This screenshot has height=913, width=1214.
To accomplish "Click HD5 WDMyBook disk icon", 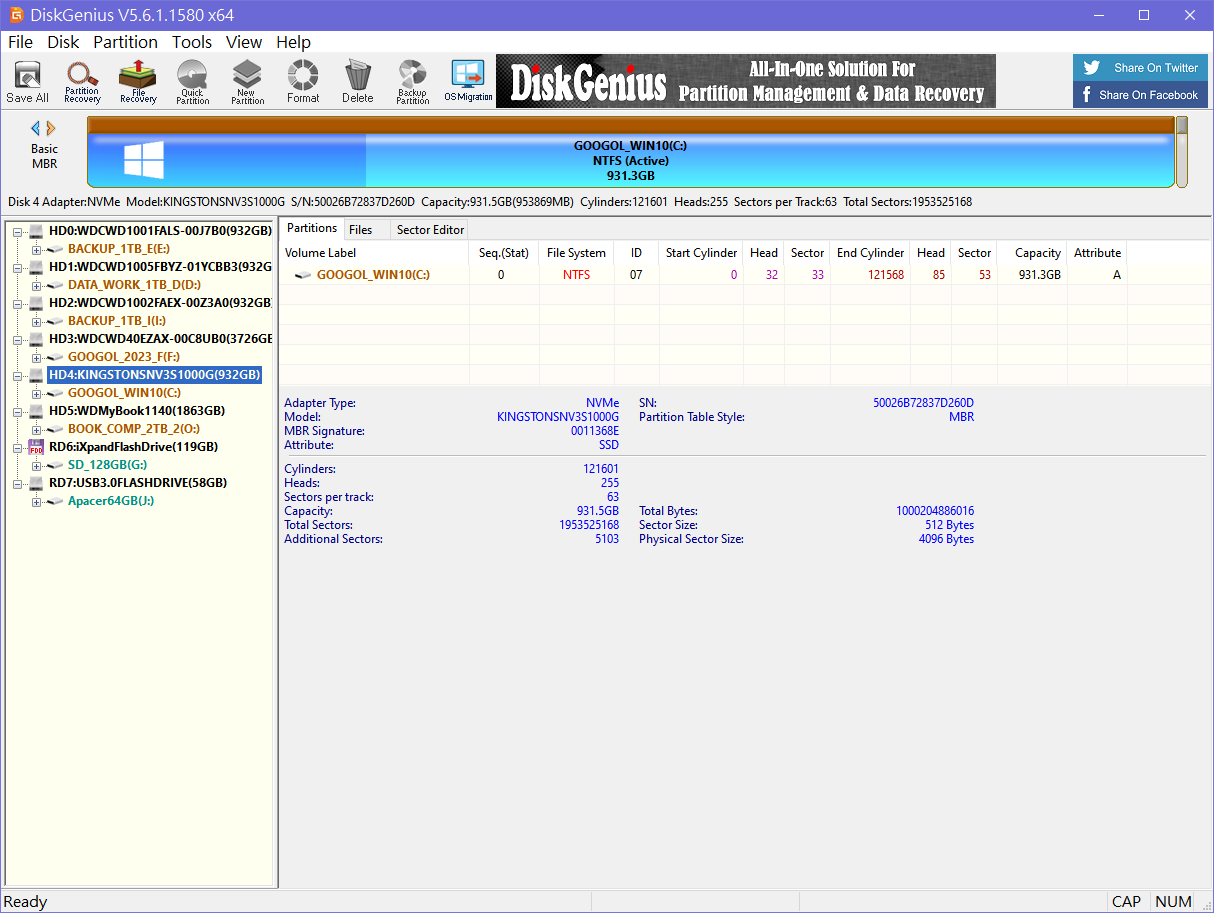I will click(37, 411).
